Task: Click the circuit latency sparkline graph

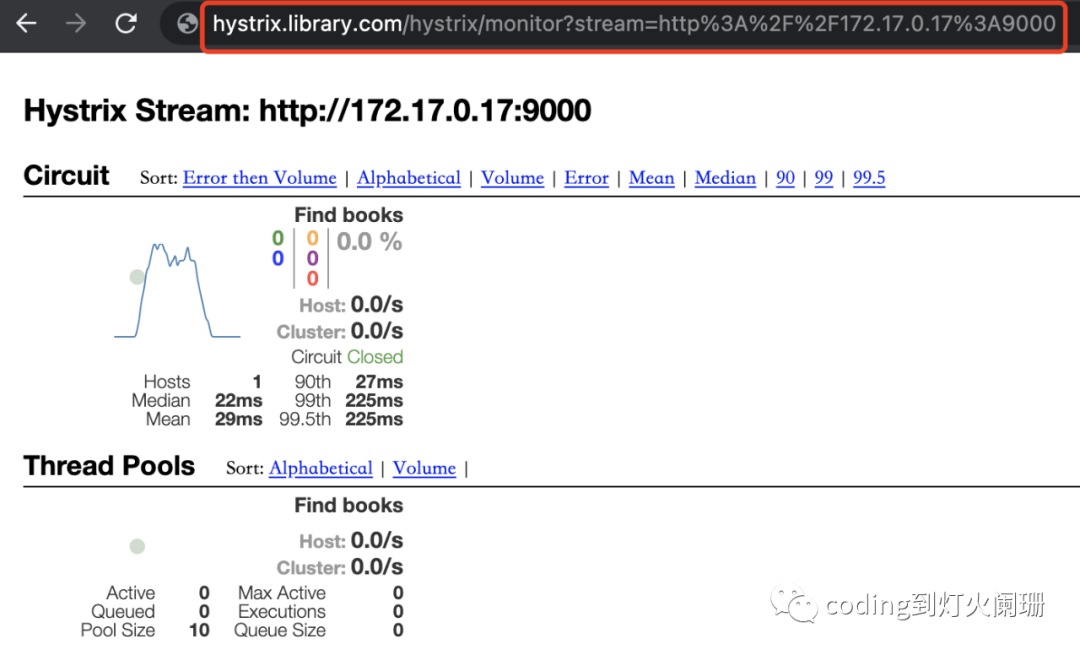Action: [178, 291]
